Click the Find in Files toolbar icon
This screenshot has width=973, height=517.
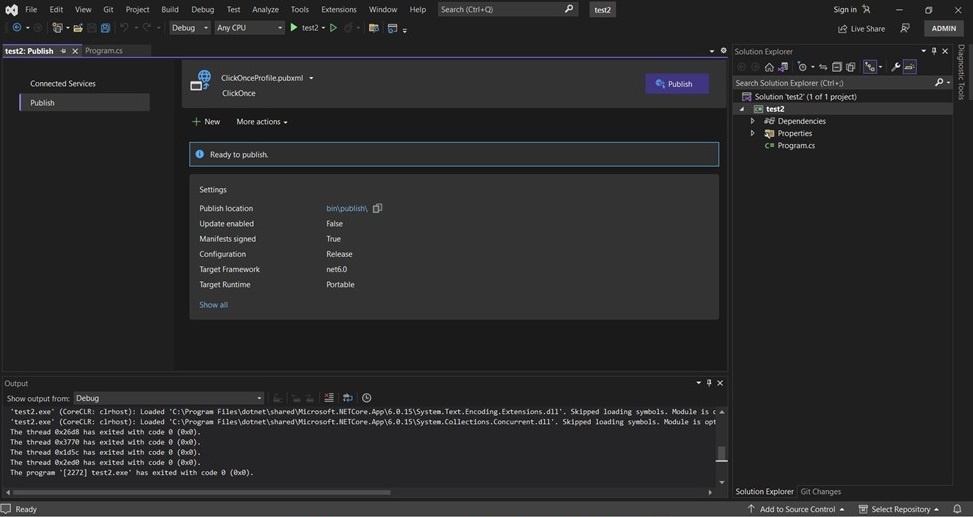click(x=374, y=28)
